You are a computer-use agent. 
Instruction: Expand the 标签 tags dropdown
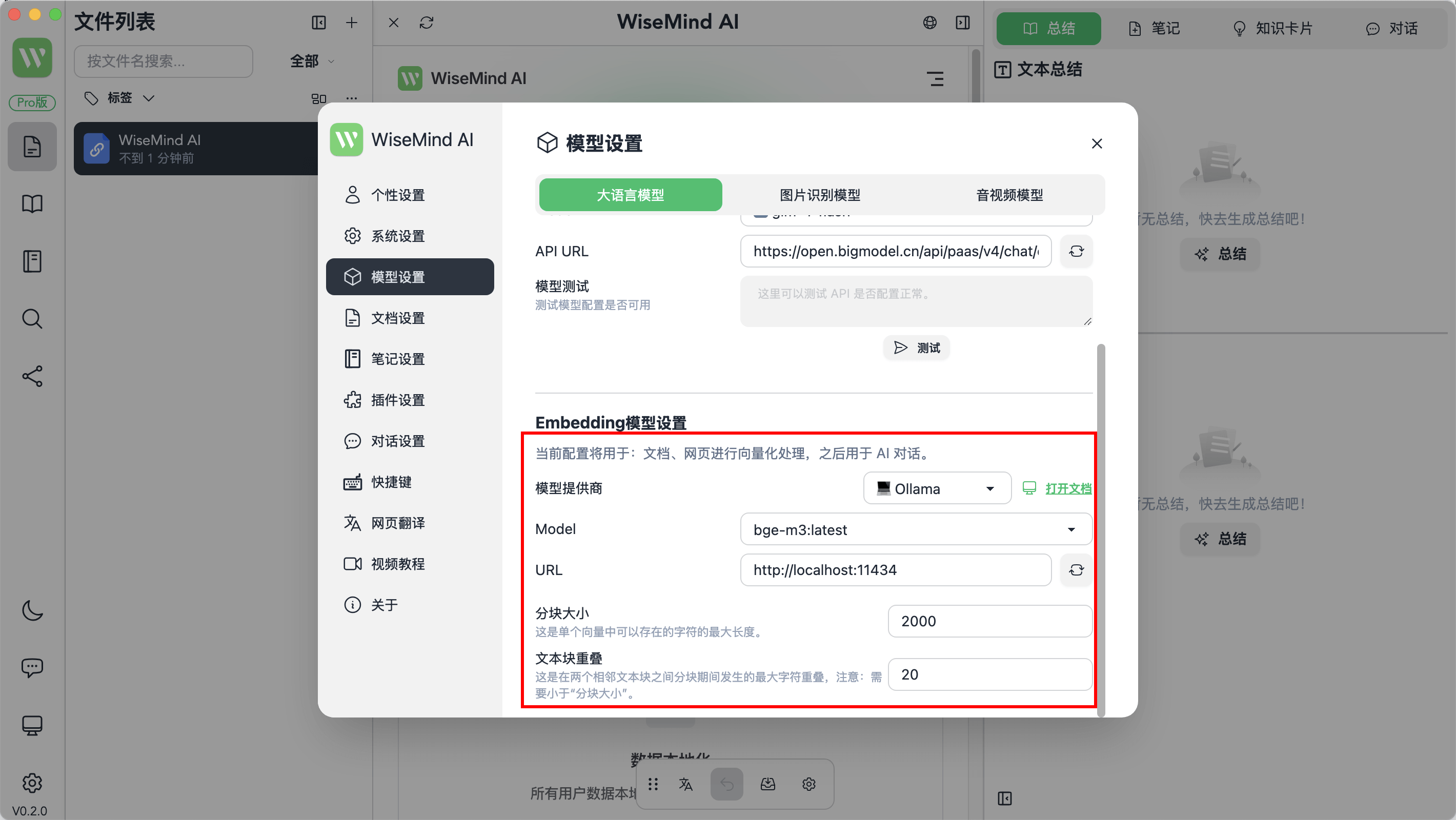point(119,98)
